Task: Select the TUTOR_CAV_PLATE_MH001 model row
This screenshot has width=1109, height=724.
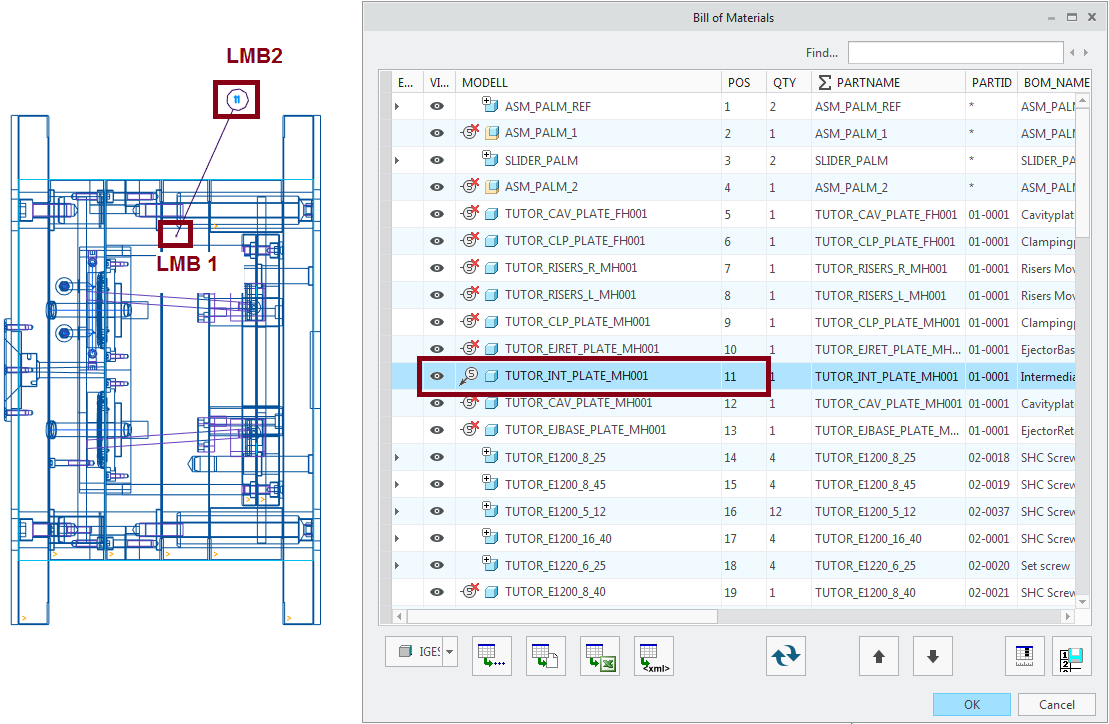Action: [578, 403]
